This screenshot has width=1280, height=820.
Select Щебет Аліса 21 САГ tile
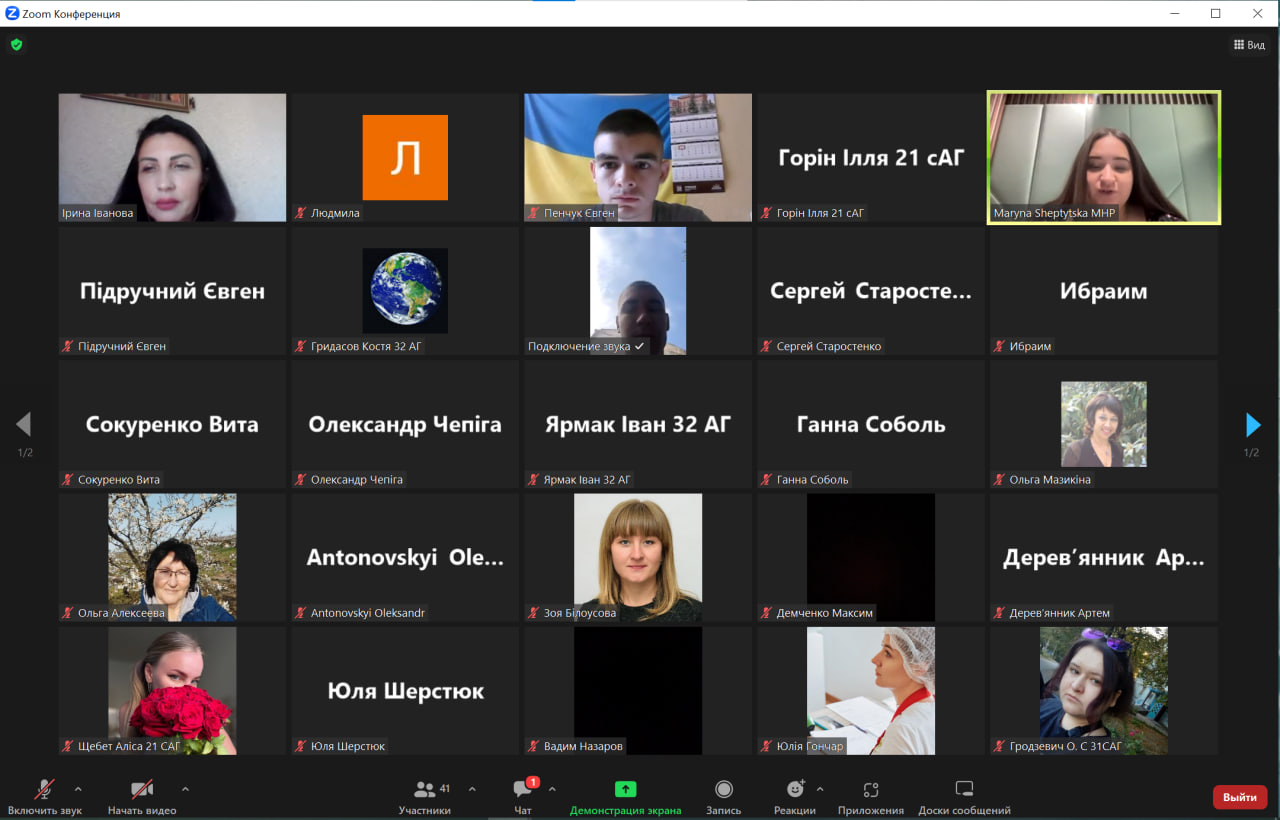click(172, 691)
